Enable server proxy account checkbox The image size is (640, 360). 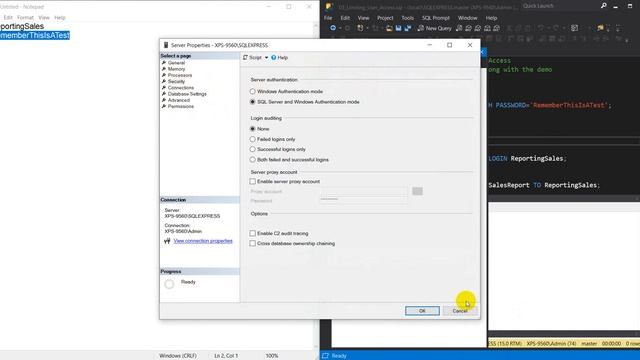pos(253,181)
